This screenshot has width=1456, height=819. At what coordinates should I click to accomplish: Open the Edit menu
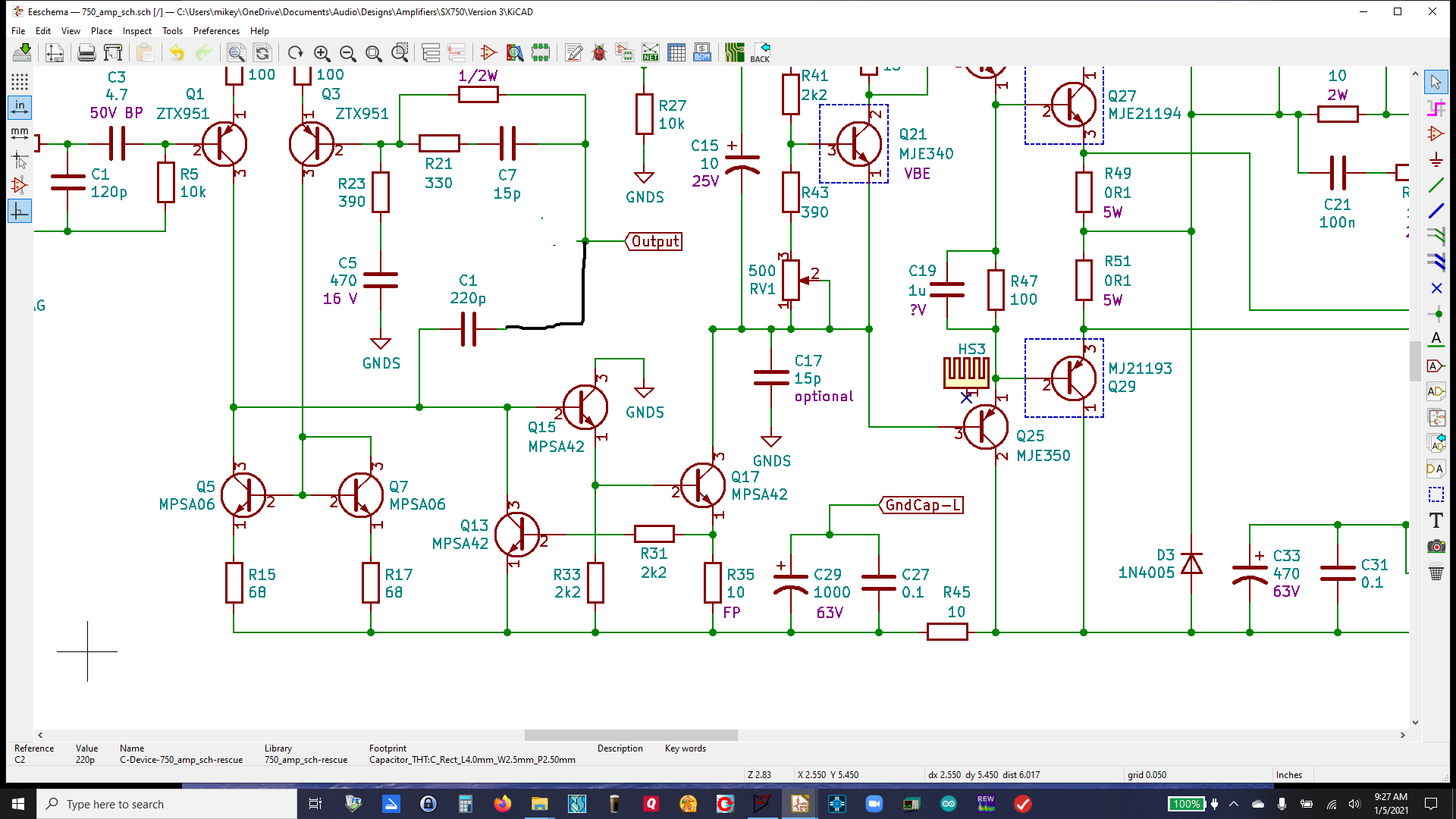pos(43,31)
